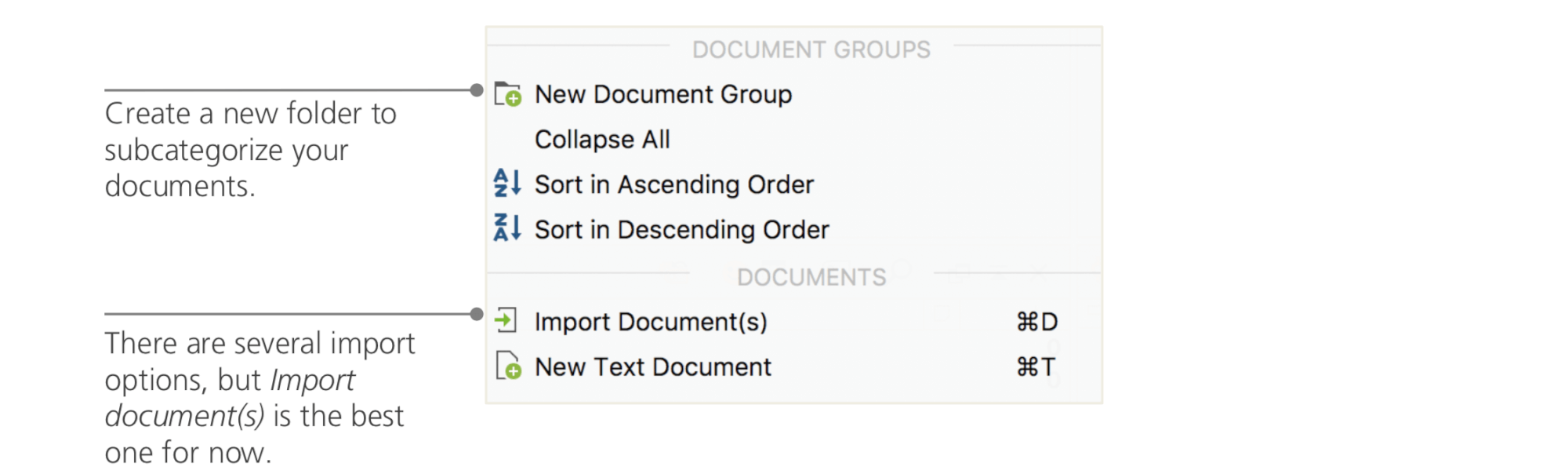Screen dimensions: 1568x474
Task: Select the Import Document(s) menu item
Action: coord(650,322)
